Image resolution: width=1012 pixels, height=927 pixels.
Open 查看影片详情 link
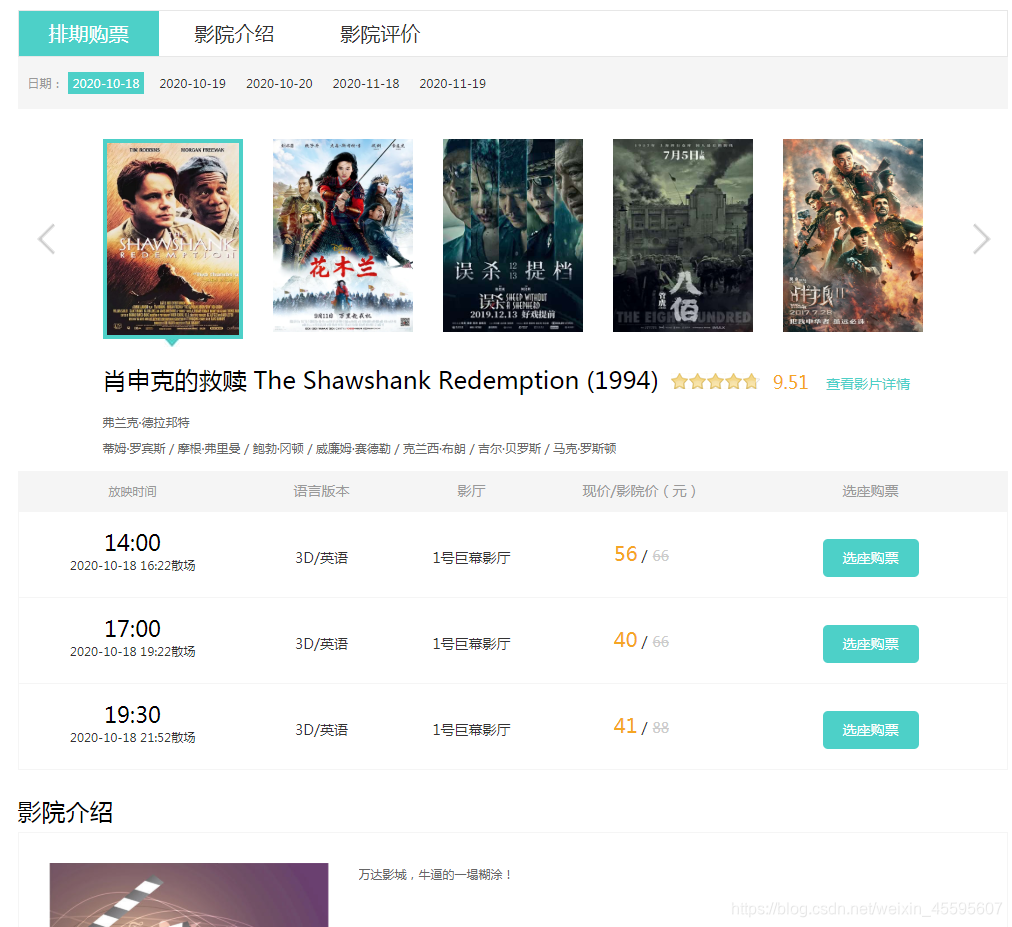[867, 384]
